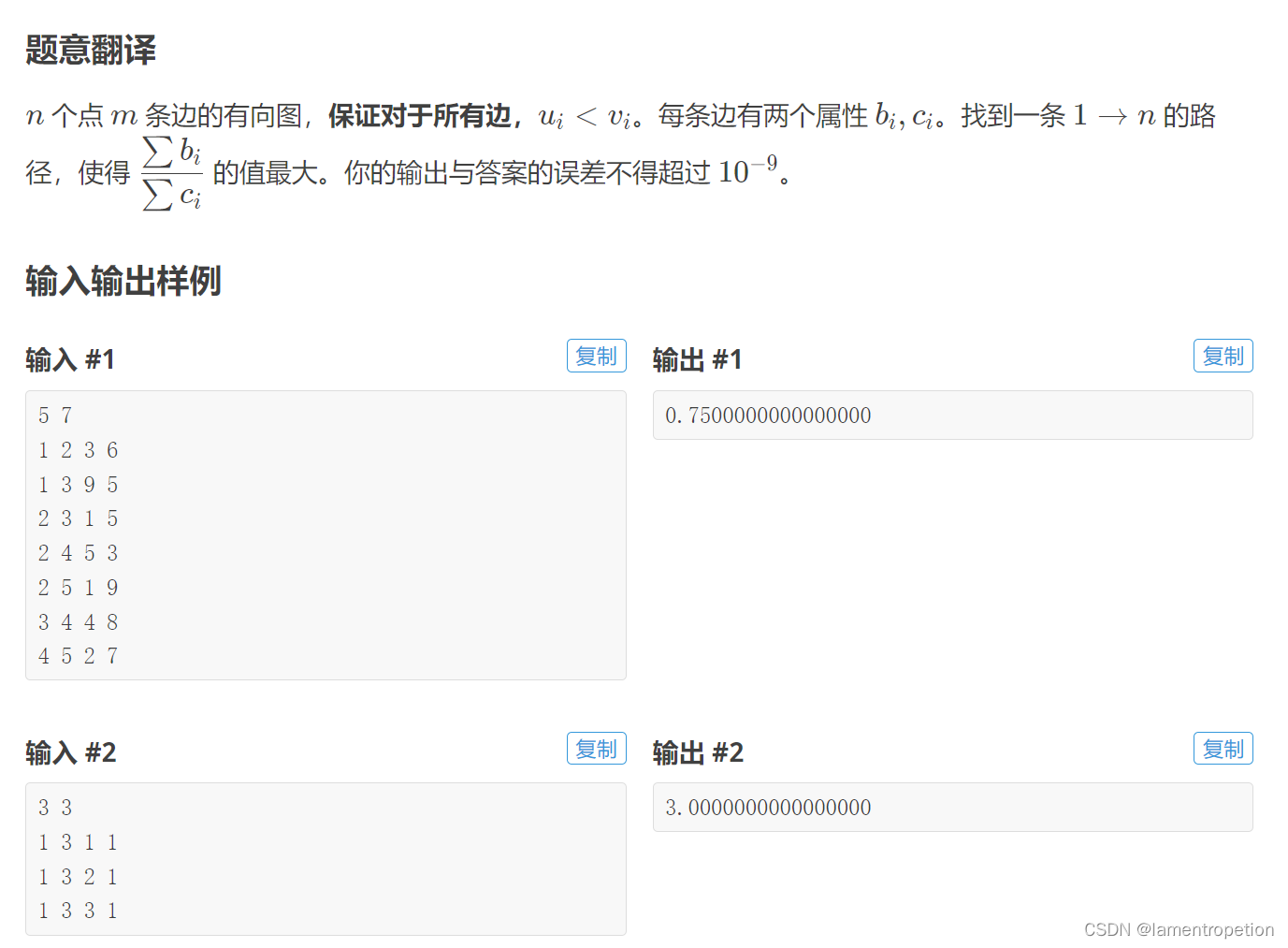Click the row '4 5 2 7'
This screenshot has width=1288, height=948.
pos(79,656)
